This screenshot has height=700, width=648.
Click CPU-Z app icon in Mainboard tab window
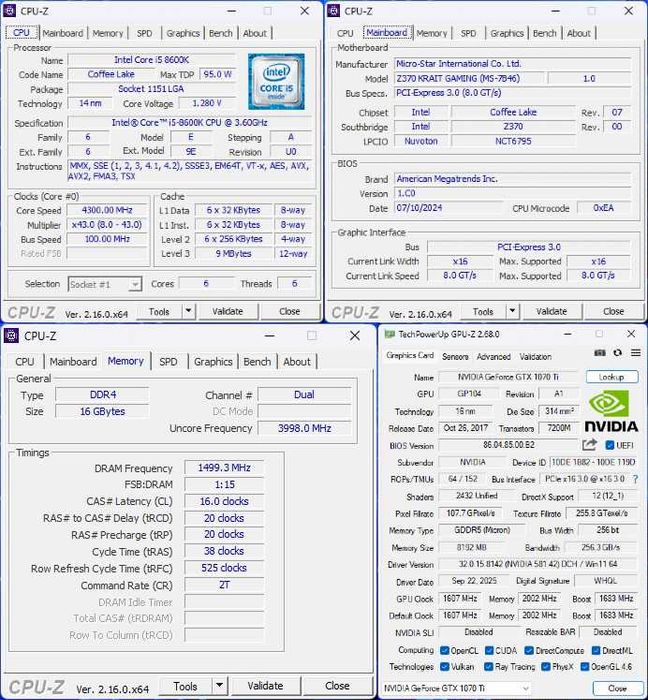334,11
